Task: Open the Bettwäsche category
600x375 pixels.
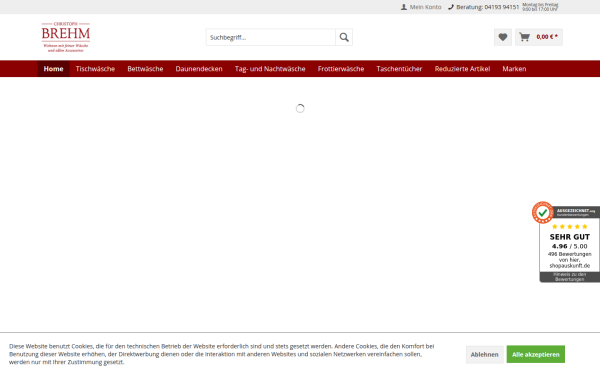Action: point(145,69)
